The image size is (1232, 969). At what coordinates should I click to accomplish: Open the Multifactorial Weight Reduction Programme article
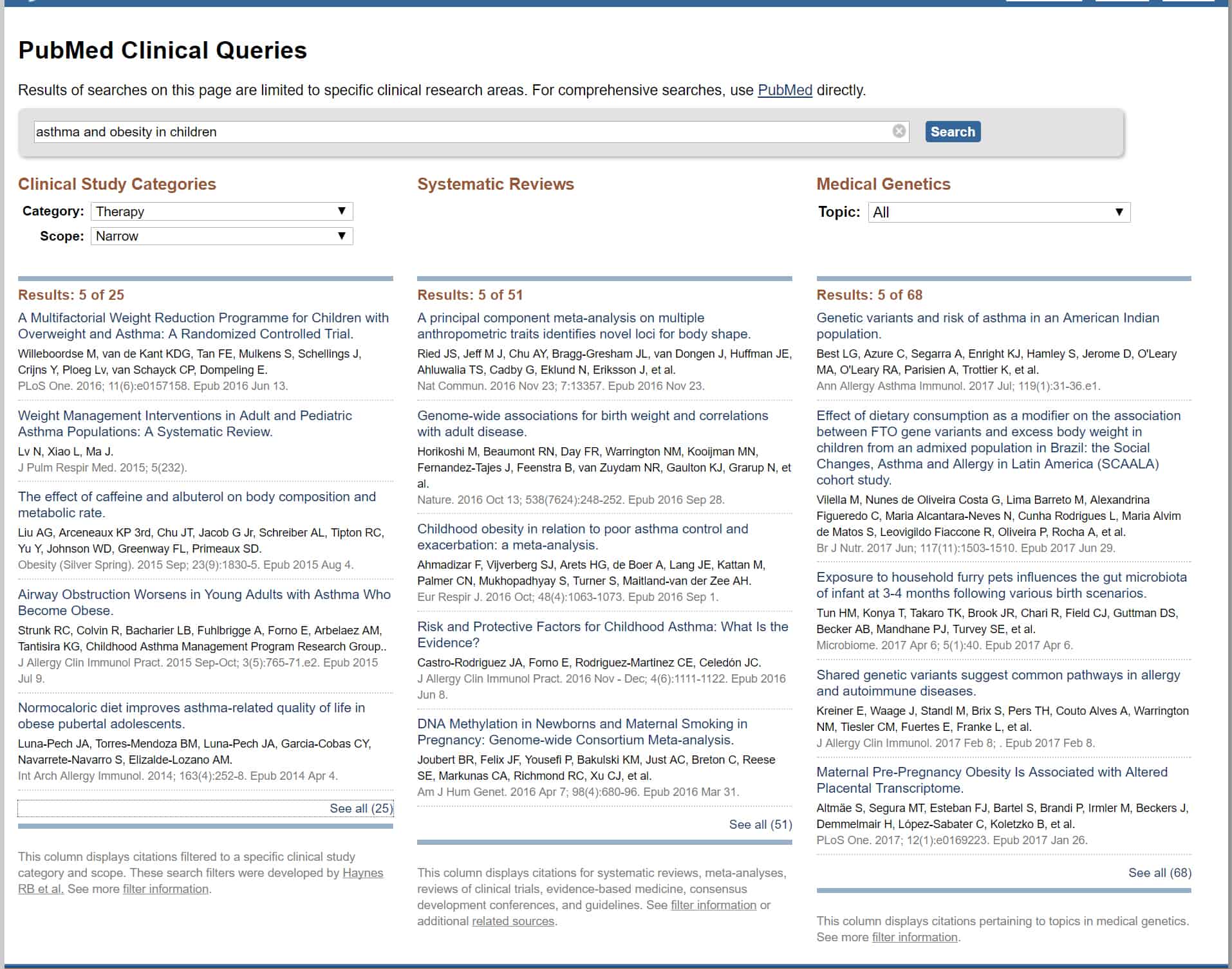pos(203,326)
